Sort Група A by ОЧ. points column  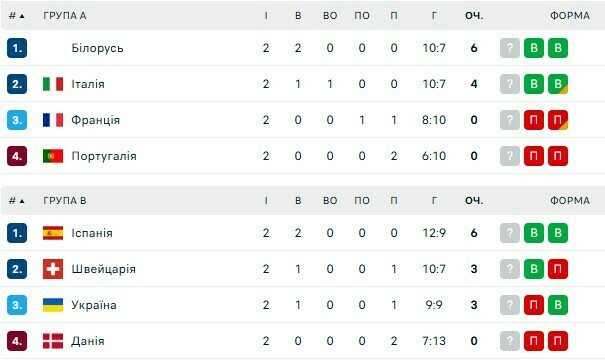click(474, 16)
